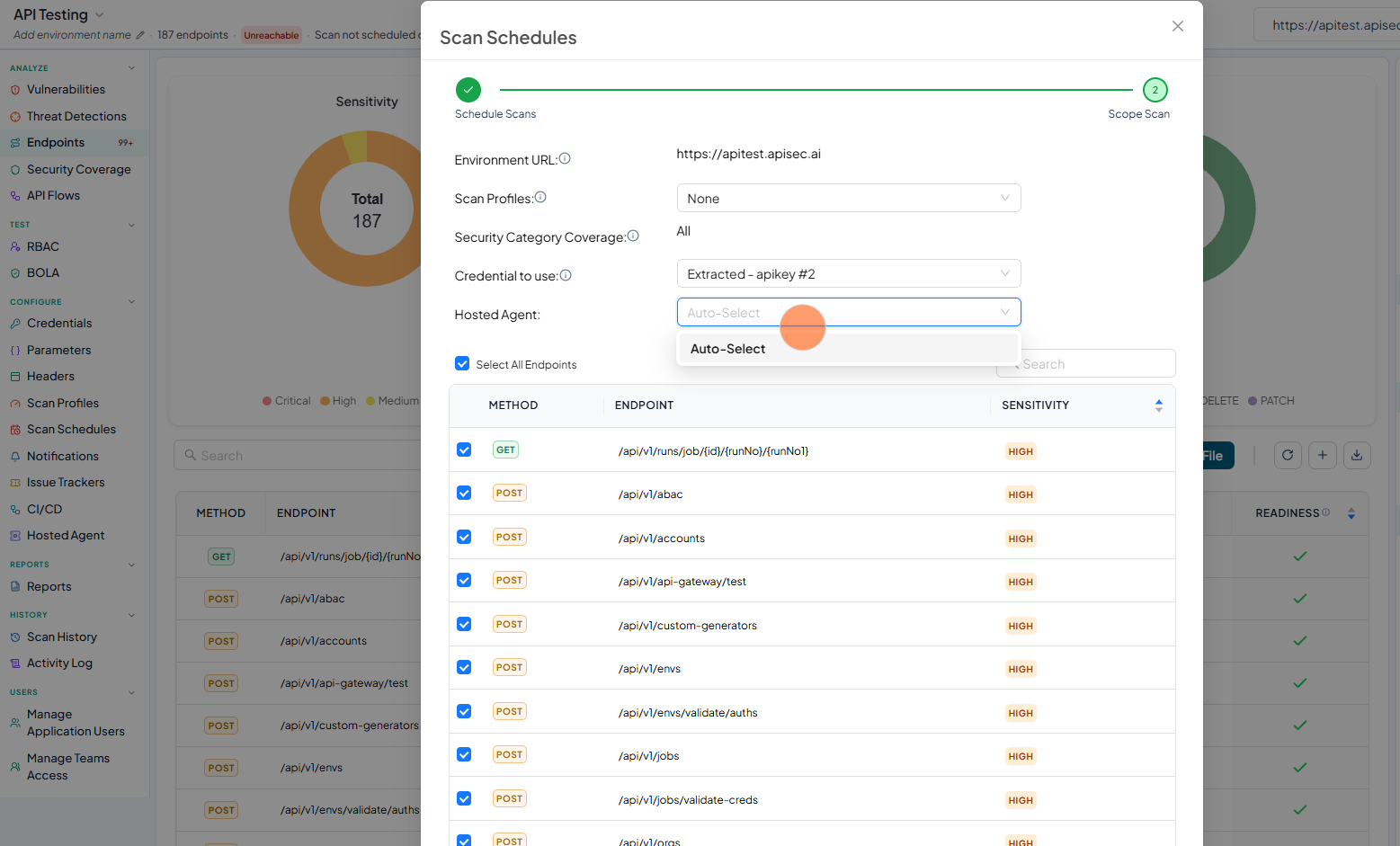The height and width of the screenshot is (846, 1400).
Task: Open the RBAC test page
Action: point(42,247)
